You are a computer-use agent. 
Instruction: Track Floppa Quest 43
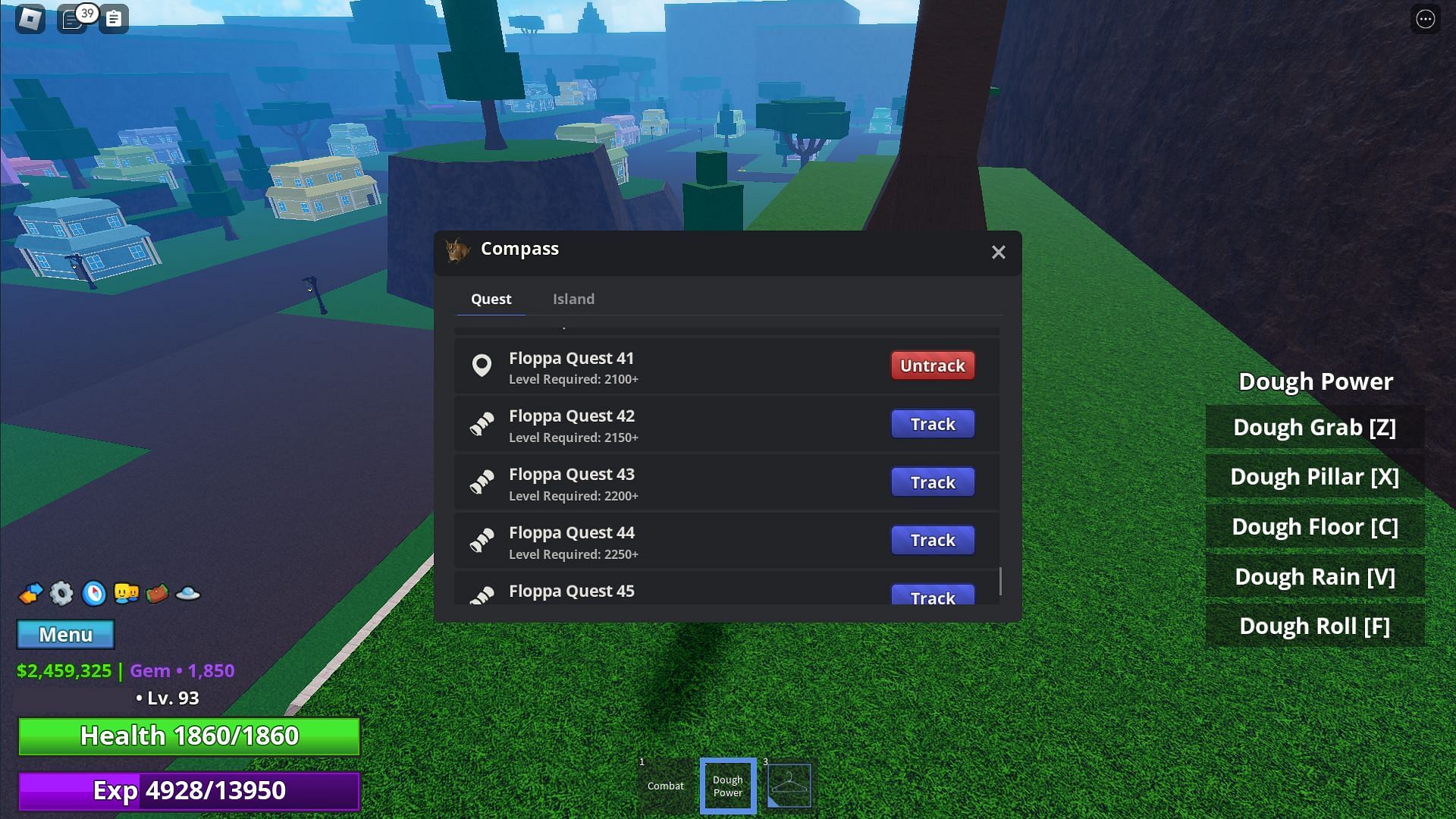click(x=932, y=482)
